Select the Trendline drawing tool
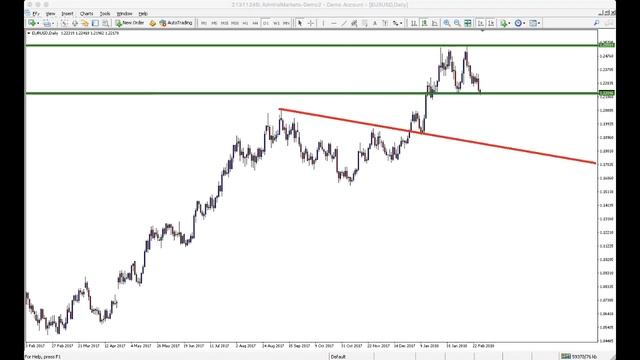This screenshot has width=640, height=360. 344,23
